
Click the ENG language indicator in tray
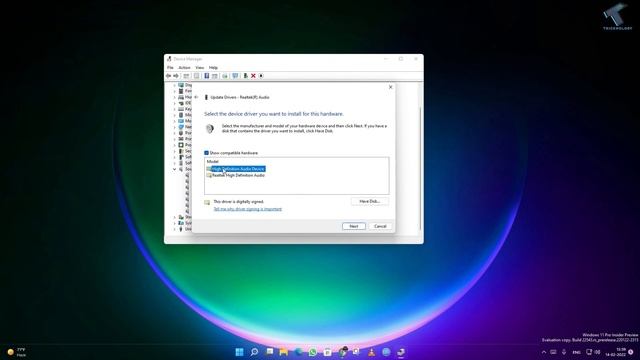click(576, 352)
